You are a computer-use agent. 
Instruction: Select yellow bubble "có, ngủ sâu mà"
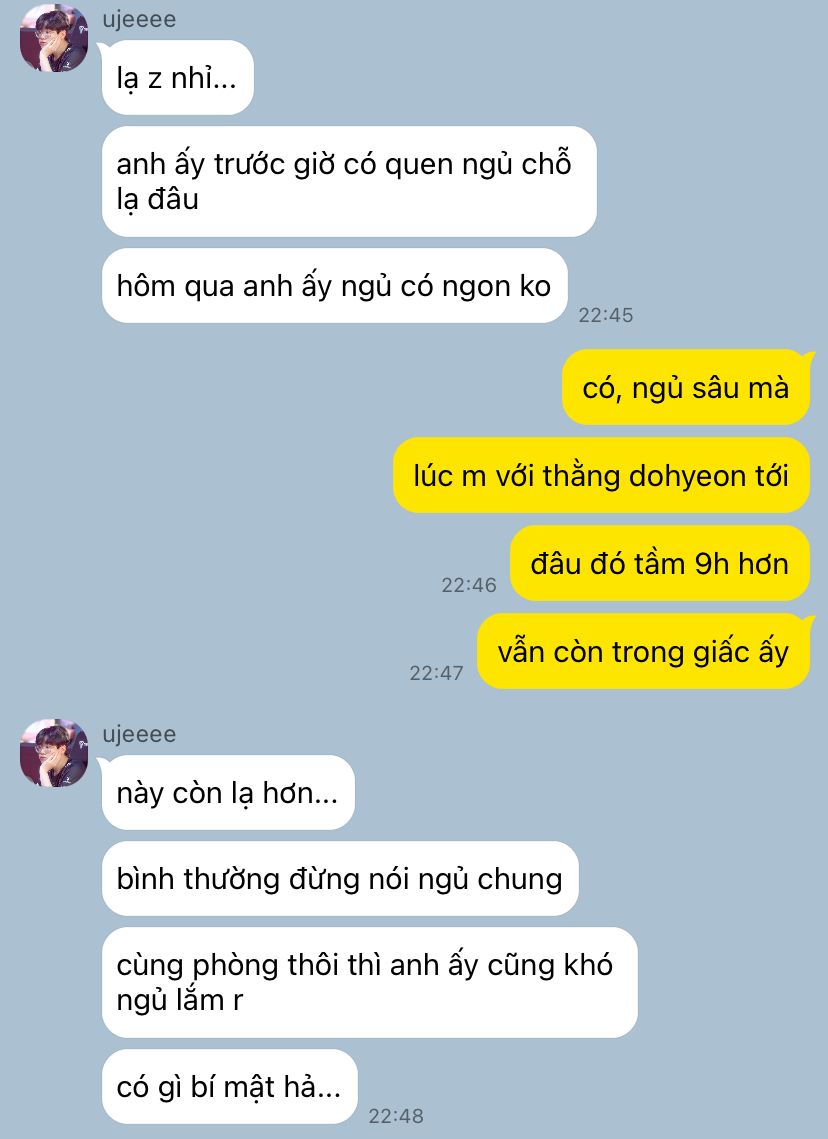tap(686, 387)
